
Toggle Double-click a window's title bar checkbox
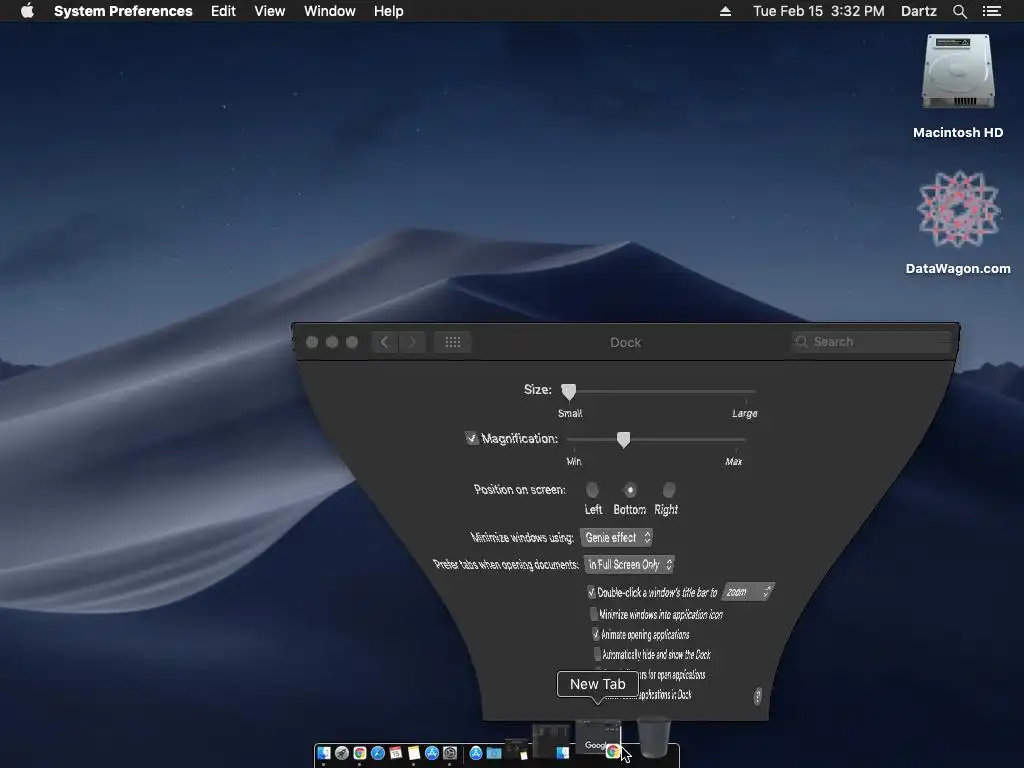pos(591,592)
